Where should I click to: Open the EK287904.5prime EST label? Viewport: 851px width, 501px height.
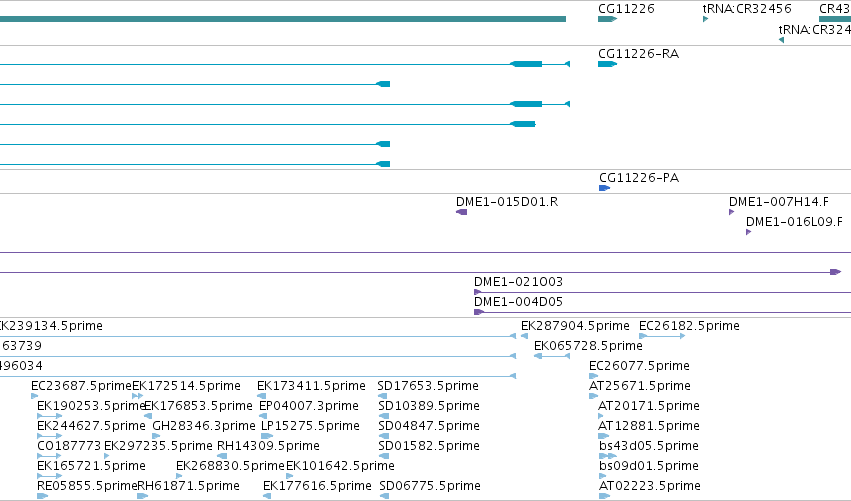pos(575,326)
